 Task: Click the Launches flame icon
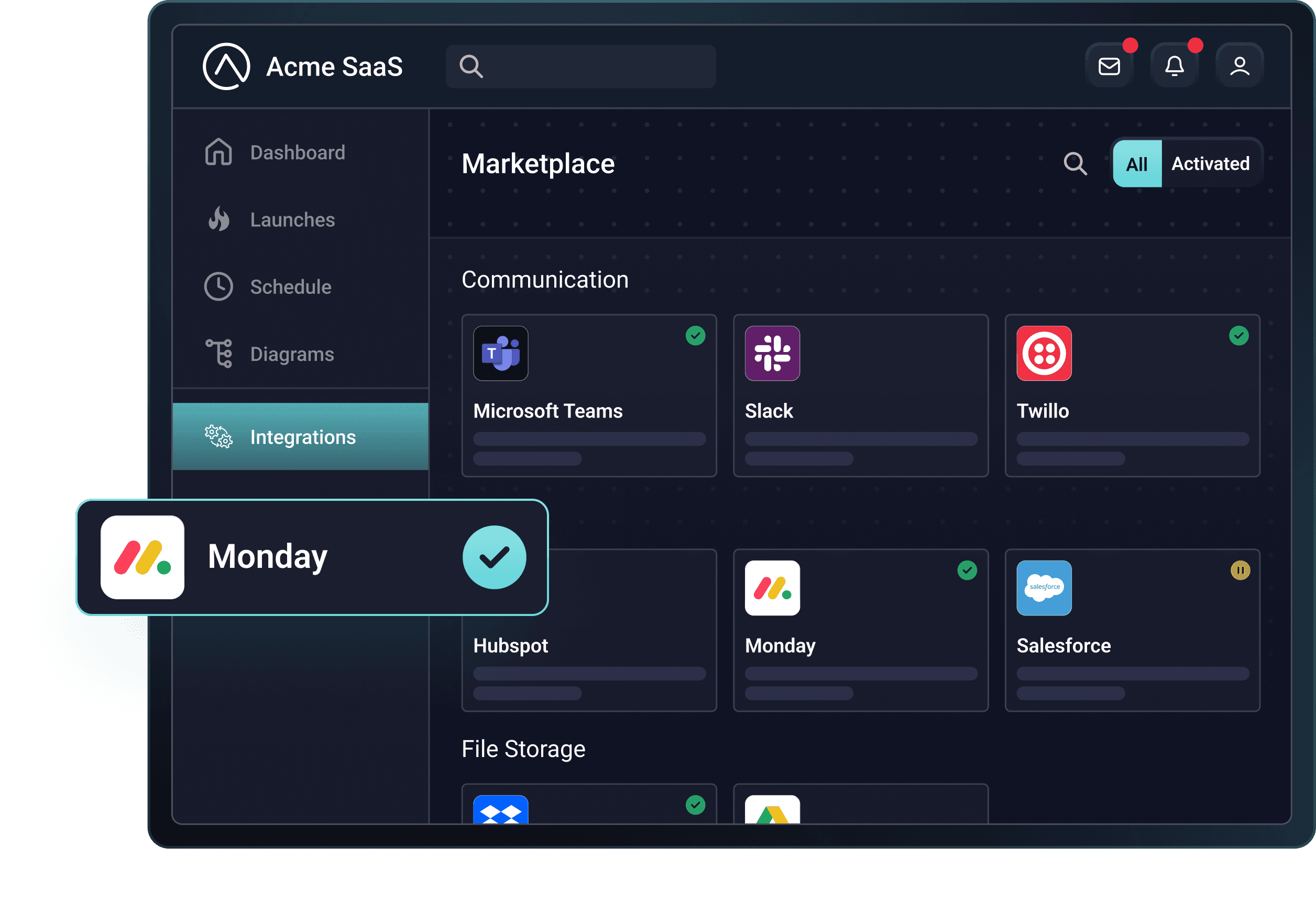[218, 219]
